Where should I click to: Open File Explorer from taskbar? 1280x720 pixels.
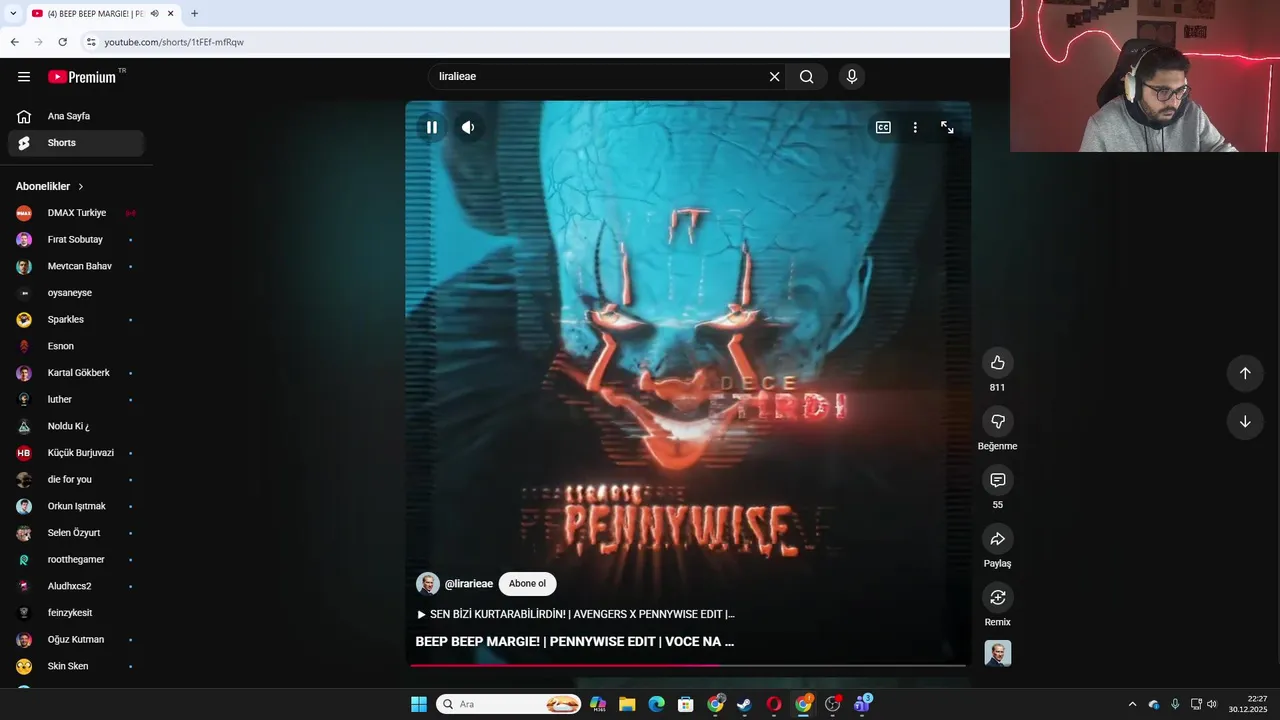coord(627,704)
